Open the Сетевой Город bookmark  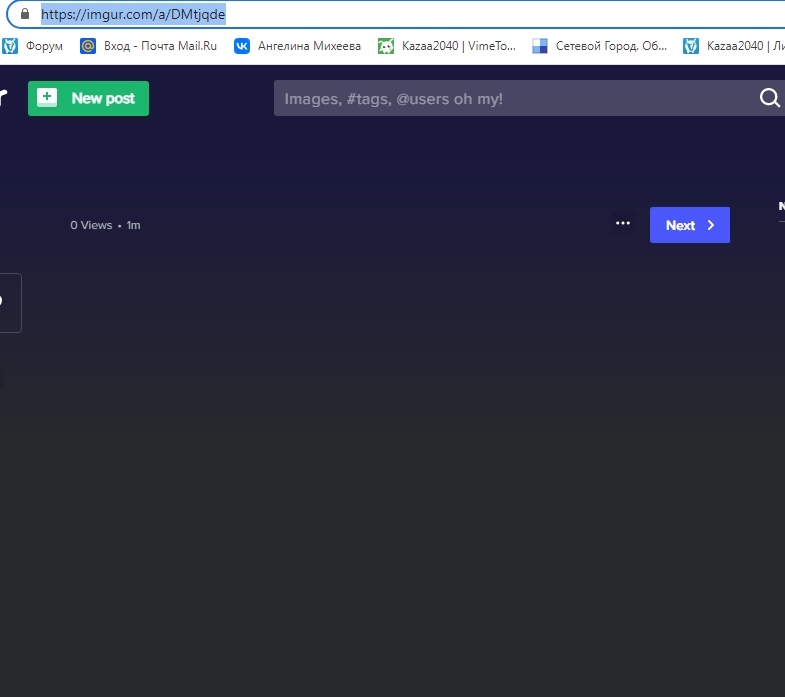tap(610, 45)
